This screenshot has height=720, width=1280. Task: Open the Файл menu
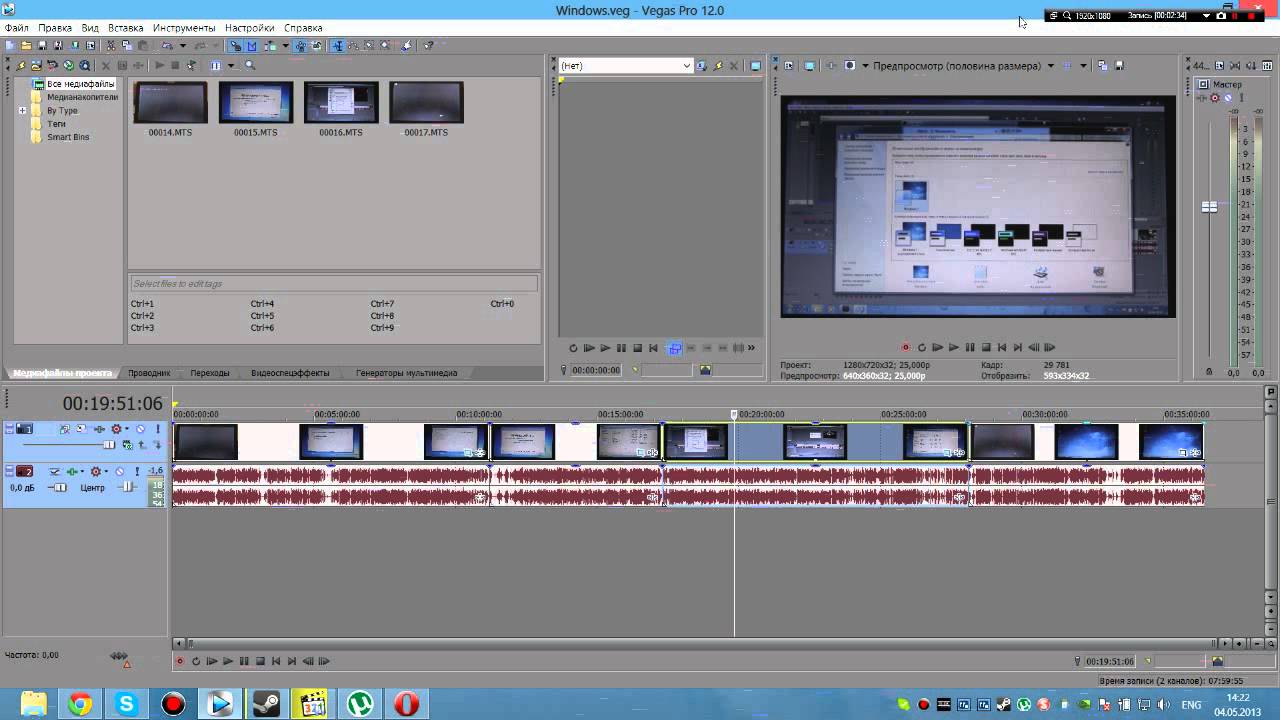coord(16,28)
